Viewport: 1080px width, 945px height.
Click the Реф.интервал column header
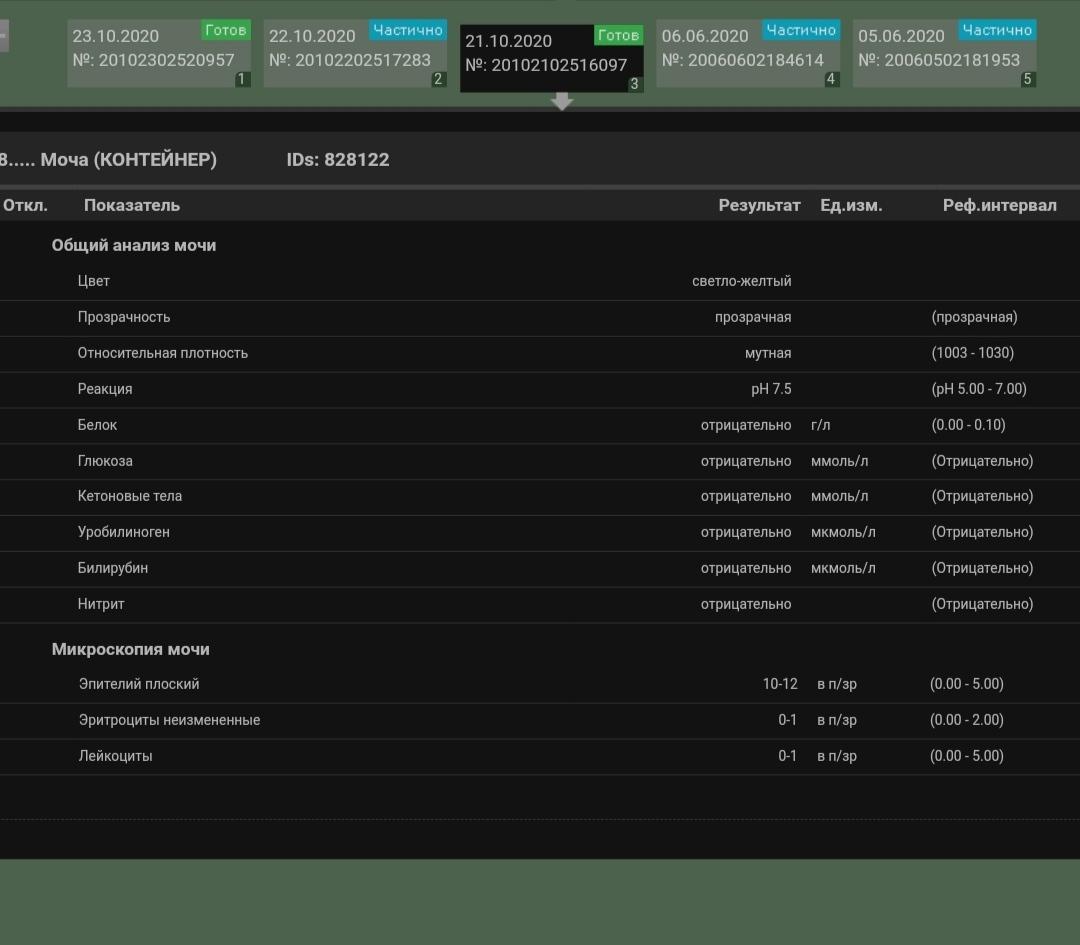coord(999,205)
